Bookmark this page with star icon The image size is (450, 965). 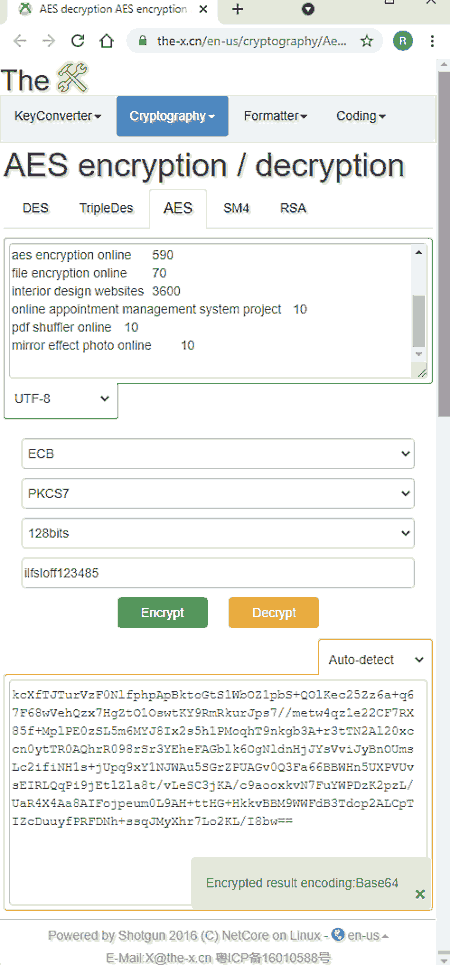(x=367, y=41)
